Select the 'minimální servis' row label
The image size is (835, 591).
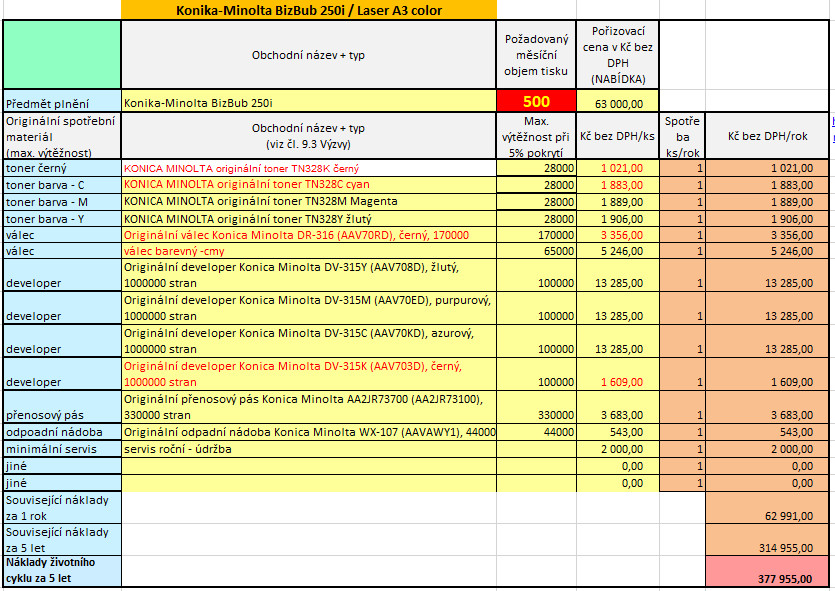point(62,449)
